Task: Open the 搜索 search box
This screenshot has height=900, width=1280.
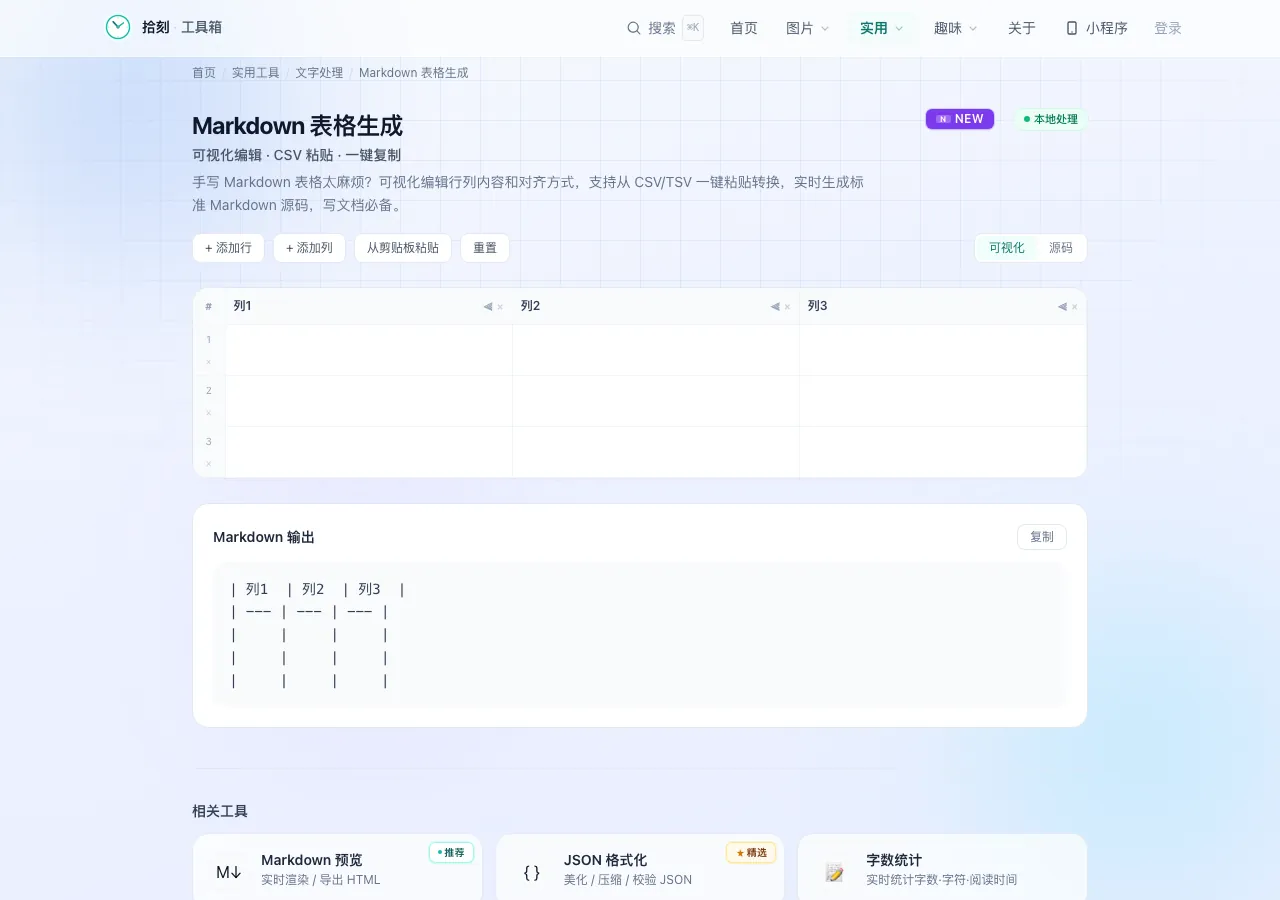Action: (665, 28)
